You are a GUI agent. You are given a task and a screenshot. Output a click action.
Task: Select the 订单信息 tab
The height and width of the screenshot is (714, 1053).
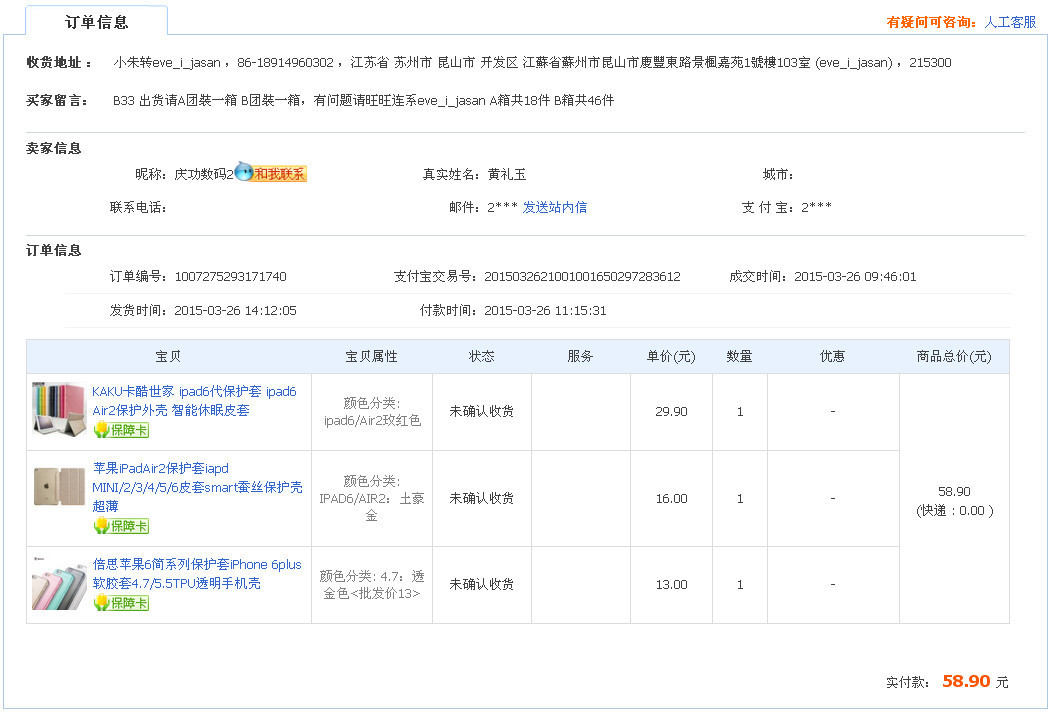point(97,22)
